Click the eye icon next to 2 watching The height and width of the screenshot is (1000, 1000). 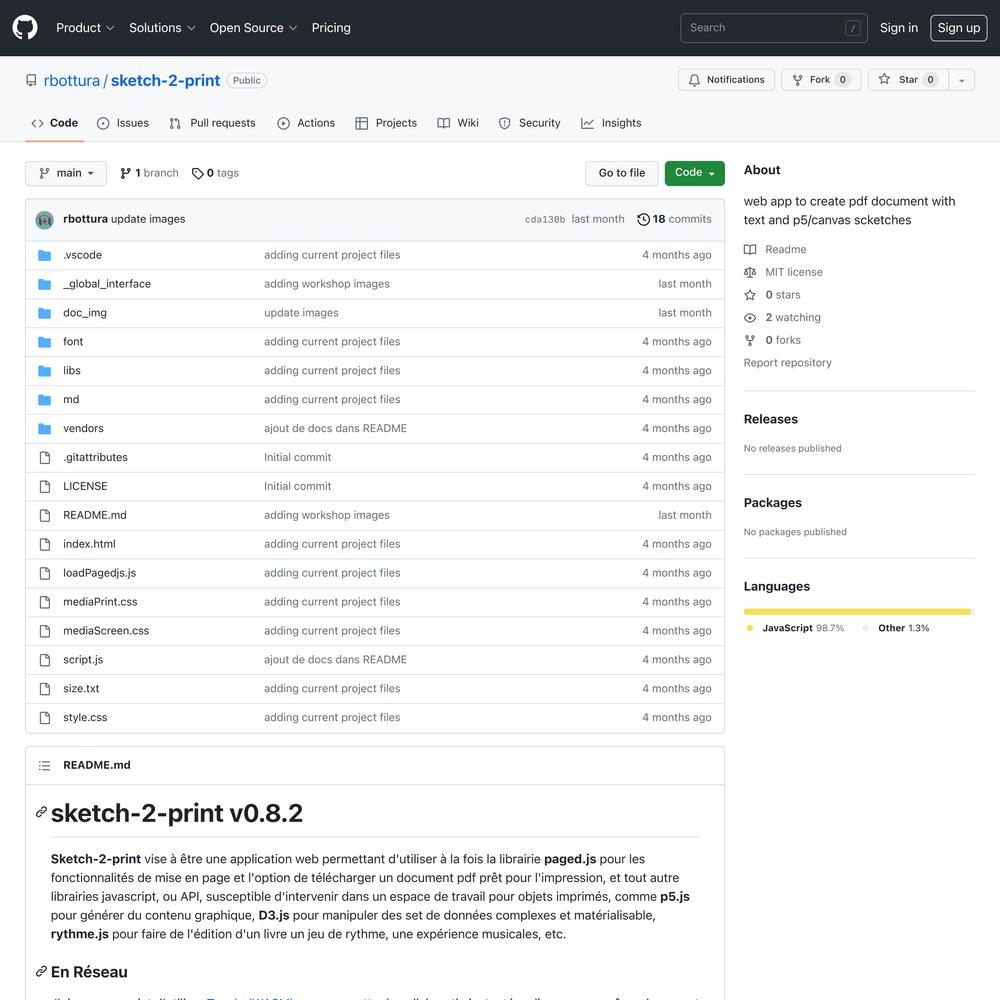click(750, 318)
